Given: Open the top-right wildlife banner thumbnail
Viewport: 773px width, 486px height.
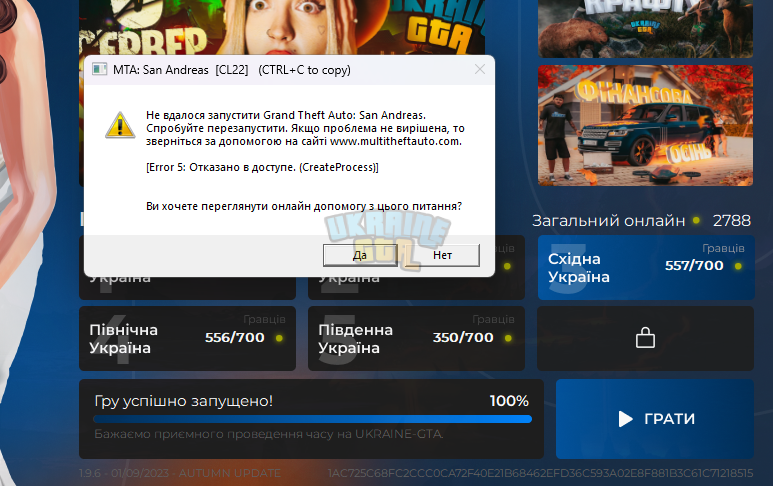Looking at the screenshot, I should (x=645, y=29).
